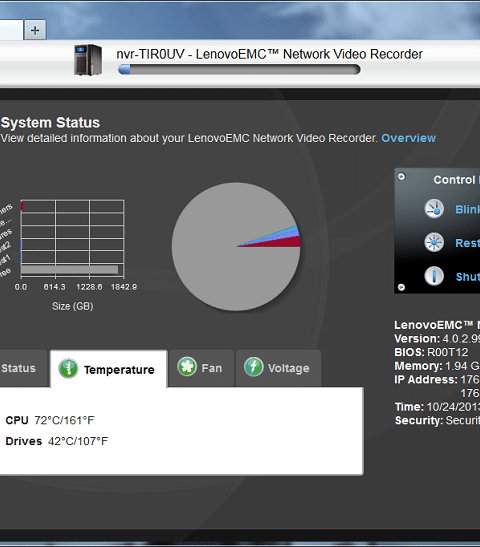480x547 pixels.
Task: Open a new browser tab with plus button
Action: point(35,30)
